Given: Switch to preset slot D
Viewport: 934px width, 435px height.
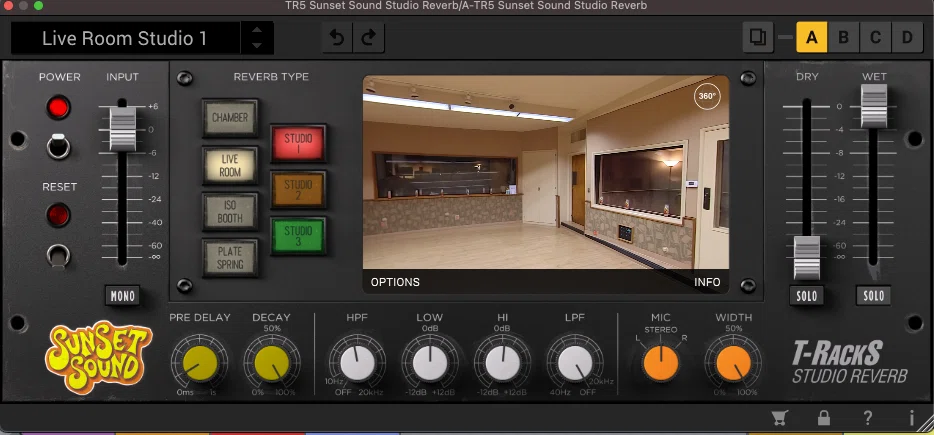Looking at the screenshot, I should tap(907, 38).
